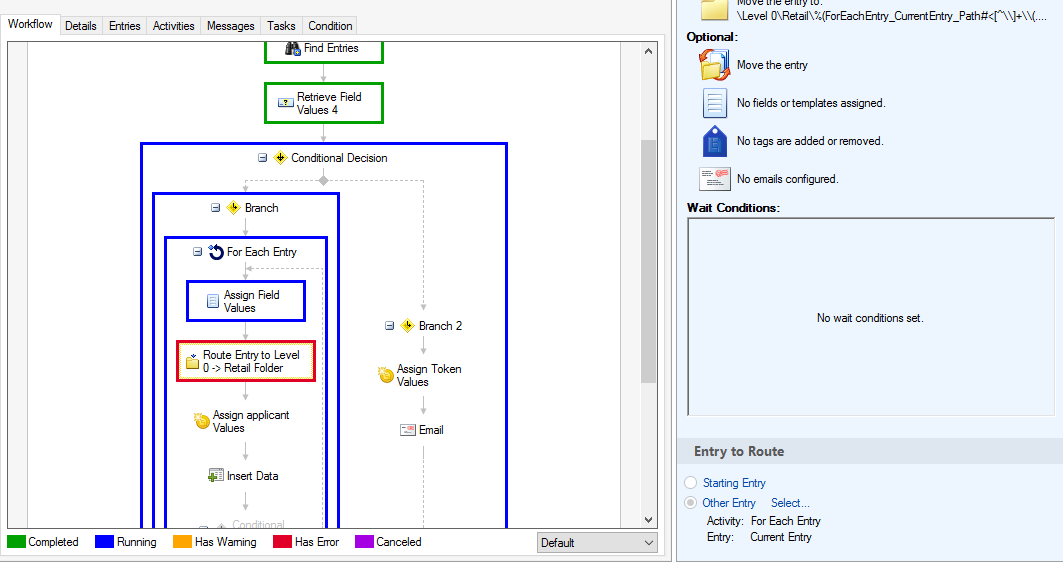1063x562 pixels.
Task: Collapse the For Each Entry loop
Action: [197, 252]
